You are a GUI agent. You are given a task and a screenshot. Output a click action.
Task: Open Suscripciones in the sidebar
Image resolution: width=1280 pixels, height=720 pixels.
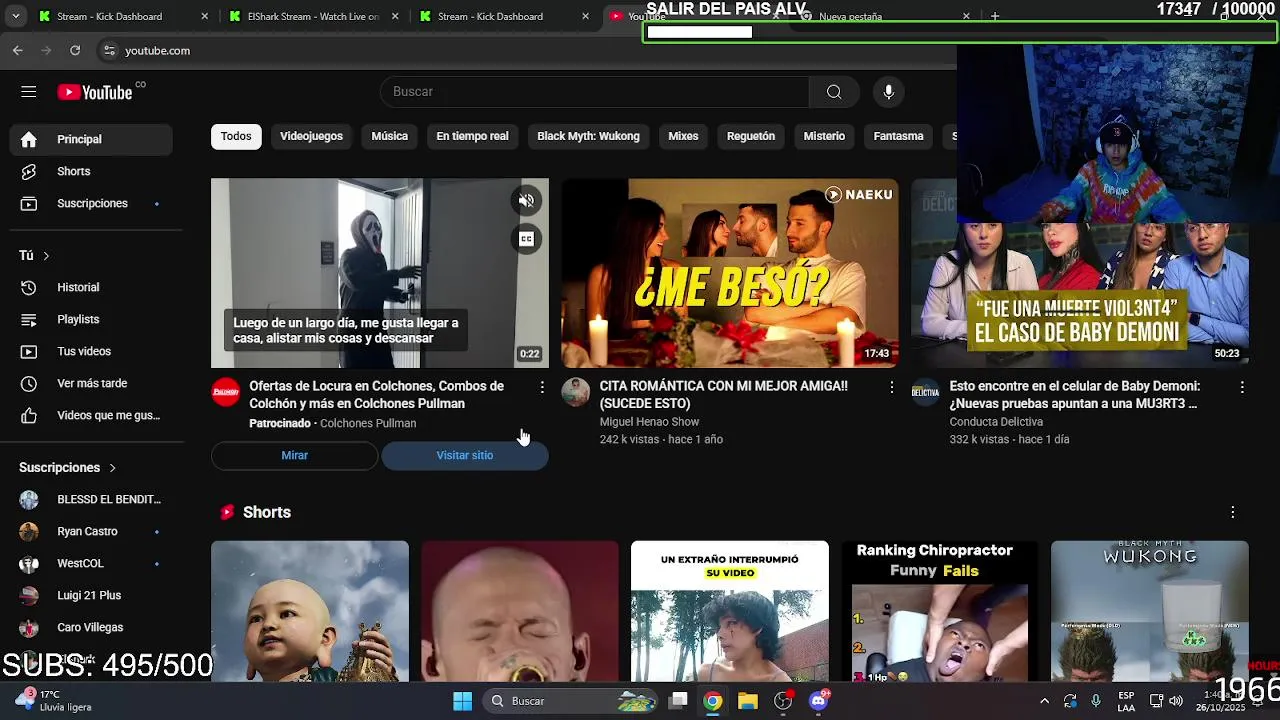(91, 203)
